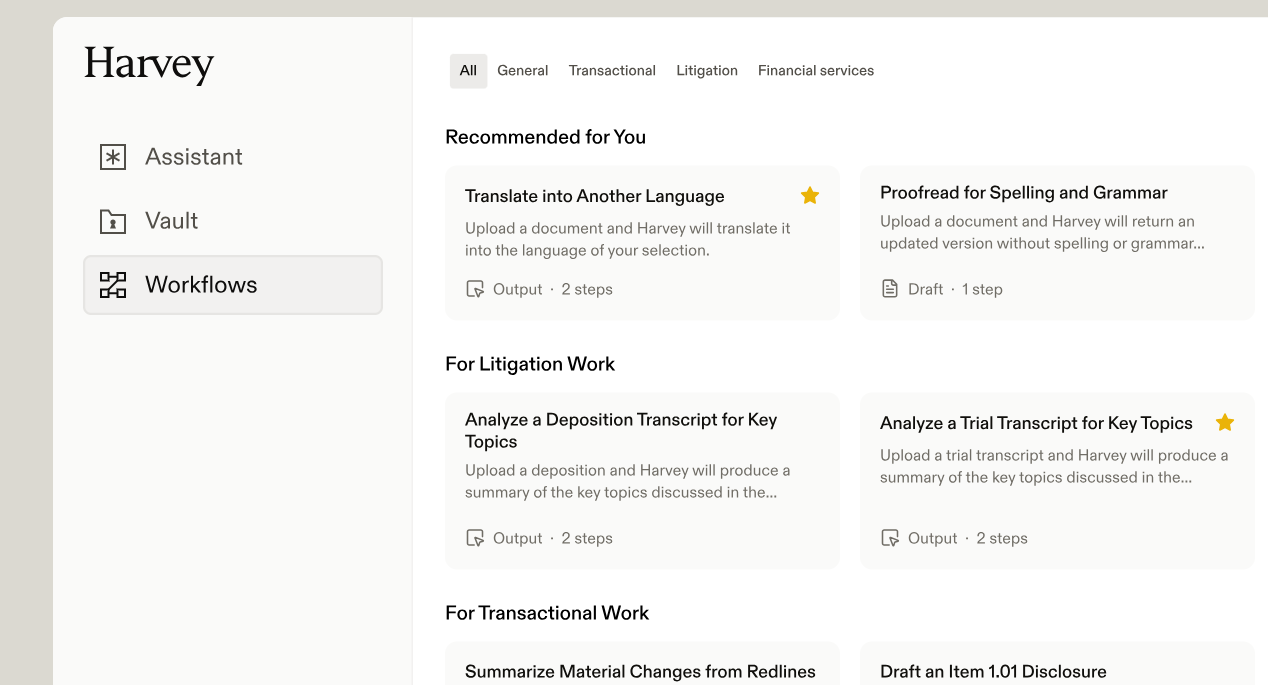
Task: Click the Harvey logo
Action: pos(149,64)
